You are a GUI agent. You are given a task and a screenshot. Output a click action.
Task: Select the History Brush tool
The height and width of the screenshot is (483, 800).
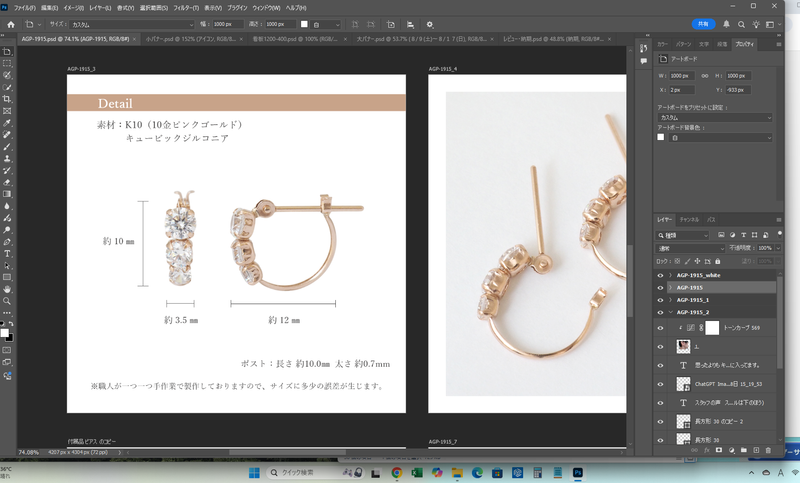point(7,170)
